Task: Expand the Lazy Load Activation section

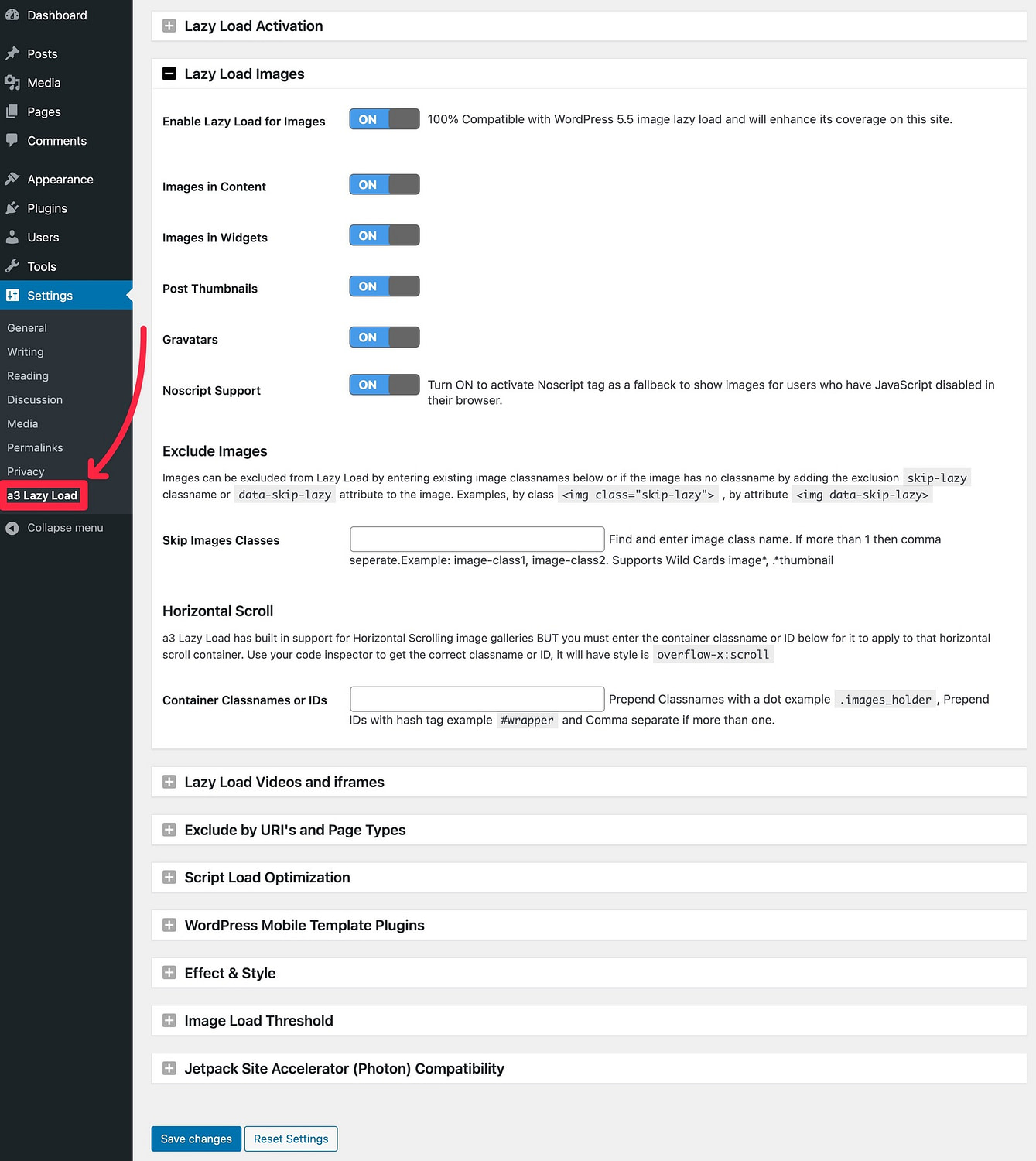Action: (169, 26)
